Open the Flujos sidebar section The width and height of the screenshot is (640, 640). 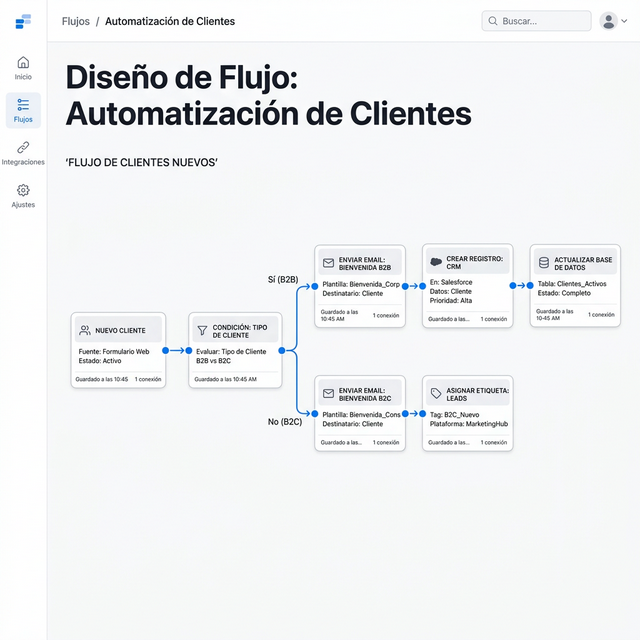(x=23, y=110)
